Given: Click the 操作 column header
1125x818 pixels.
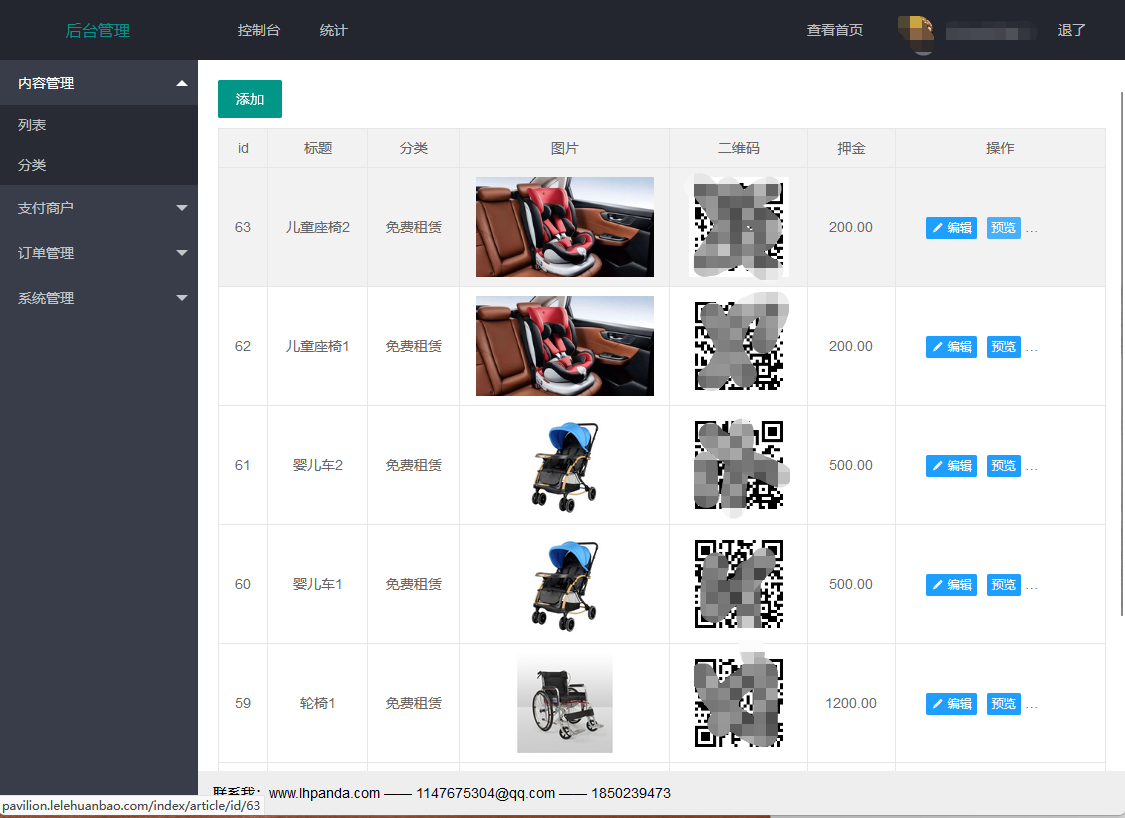Looking at the screenshot, I should [1000, 148].
